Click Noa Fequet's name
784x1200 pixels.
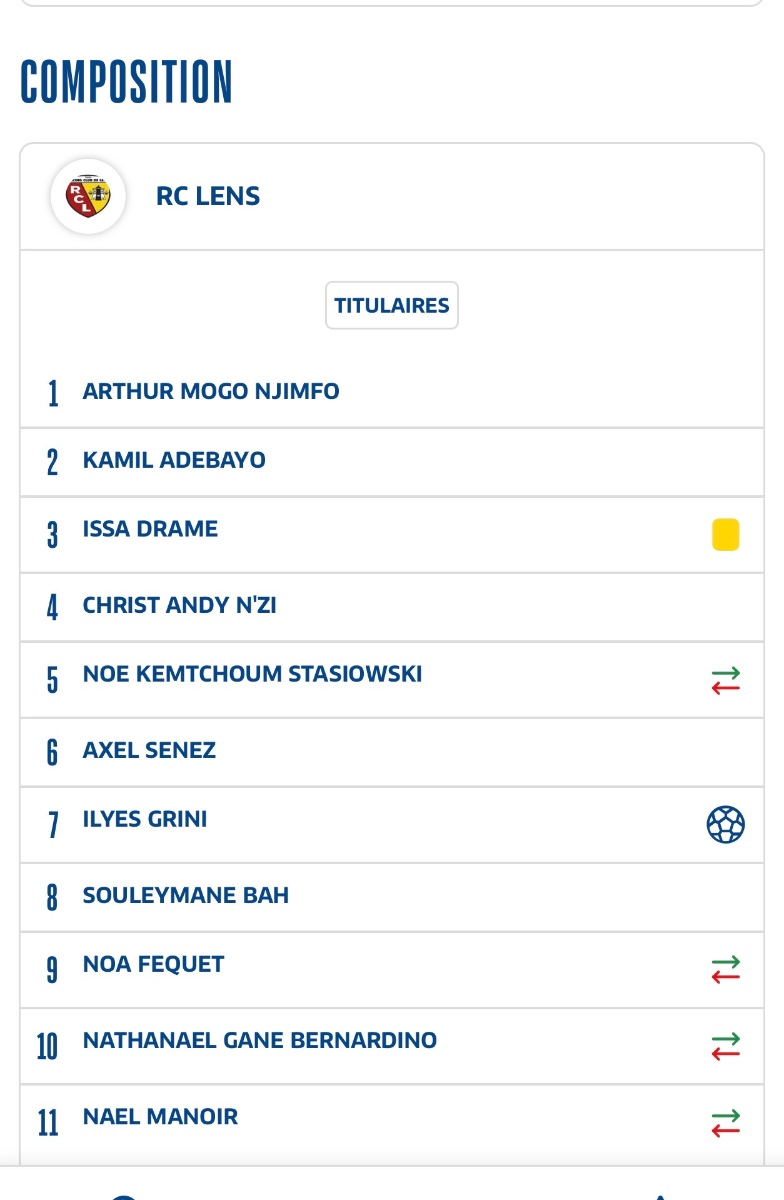pos(153,964)
